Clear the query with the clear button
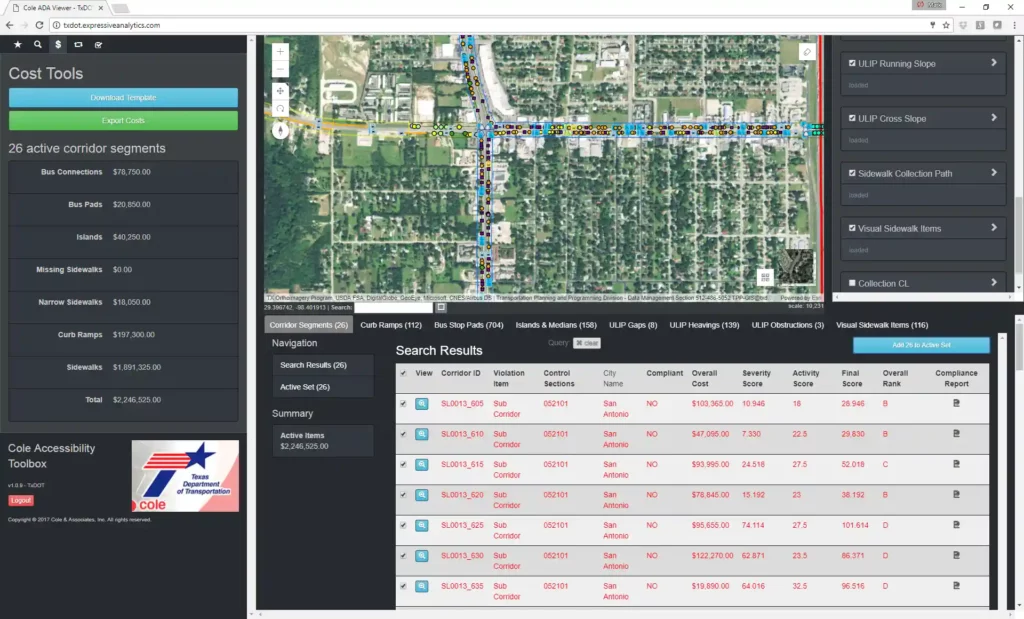The image size is (1024, 619). (x=586, y=343)
